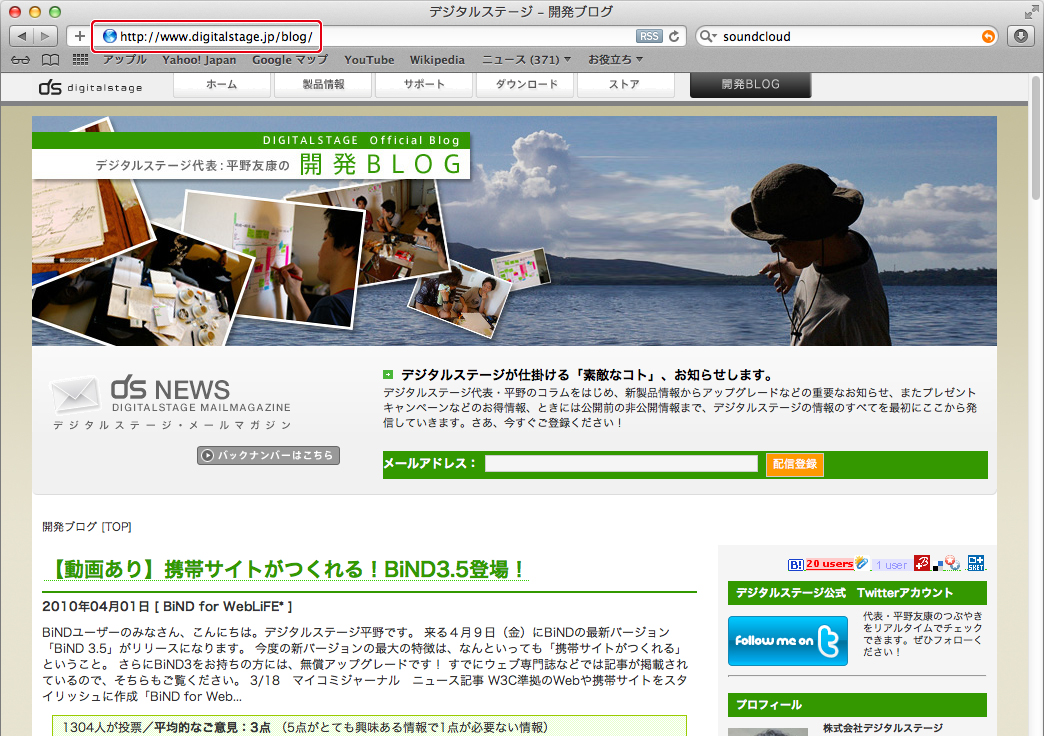Open the Top Sites grid icon
The height and width of the screenshot is (736, 1044).
(x=81, y=59)
